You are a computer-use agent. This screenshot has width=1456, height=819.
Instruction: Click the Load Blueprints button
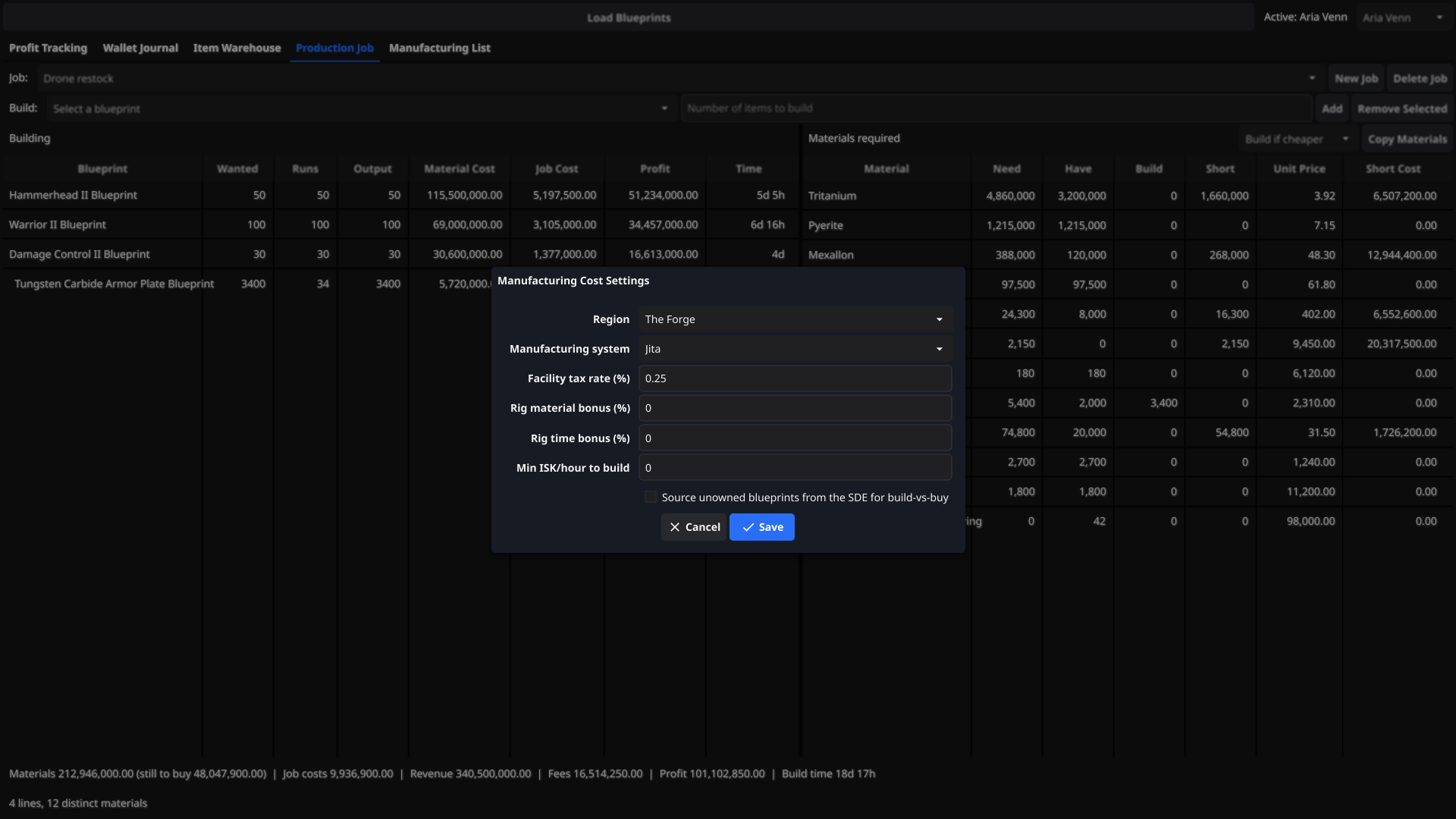629,17
